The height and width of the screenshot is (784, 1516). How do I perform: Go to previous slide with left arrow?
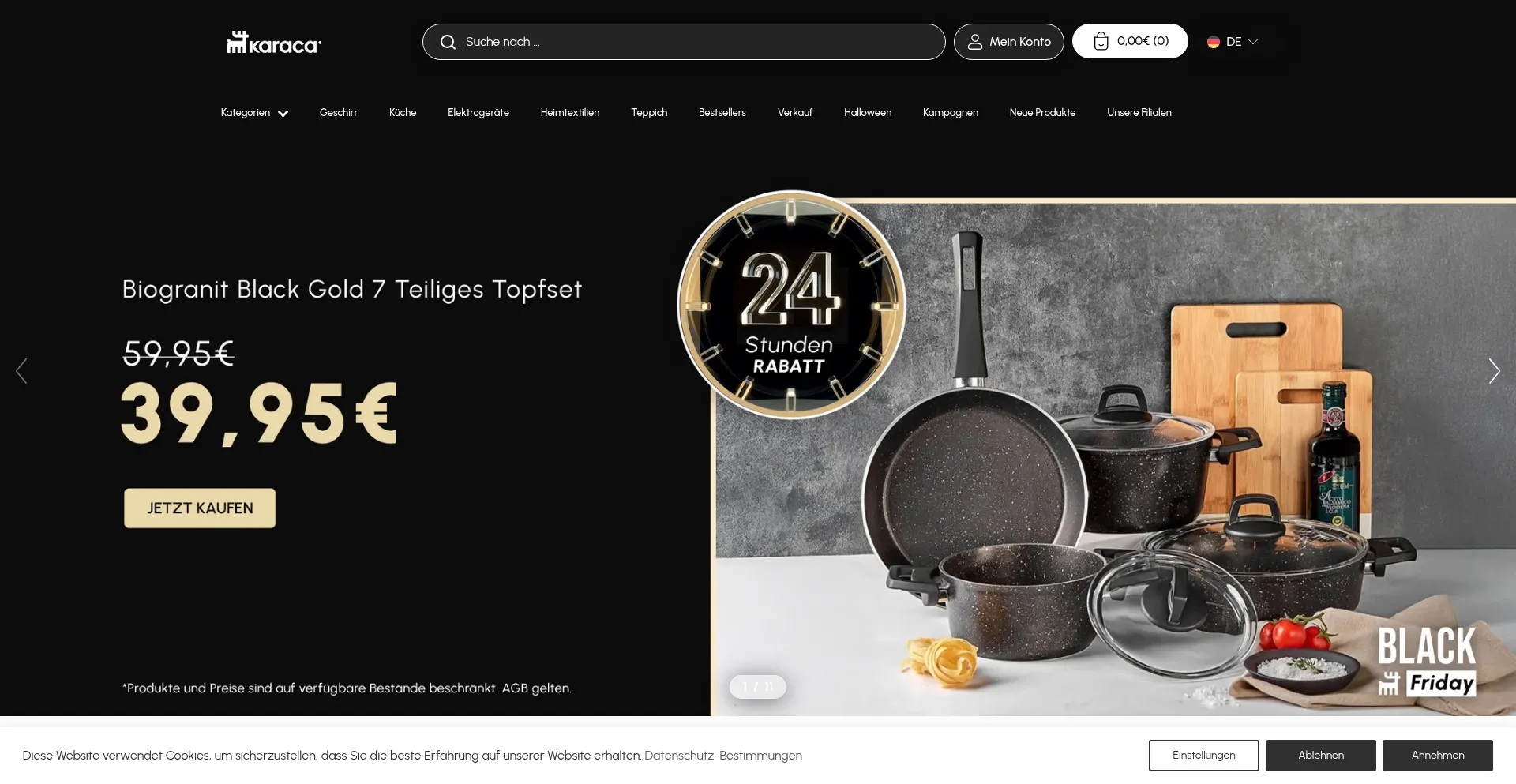tap(21, 371)
